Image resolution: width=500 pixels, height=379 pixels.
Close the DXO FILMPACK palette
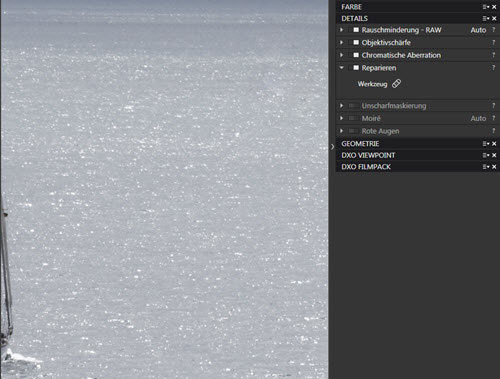click(x=494, y=167)
